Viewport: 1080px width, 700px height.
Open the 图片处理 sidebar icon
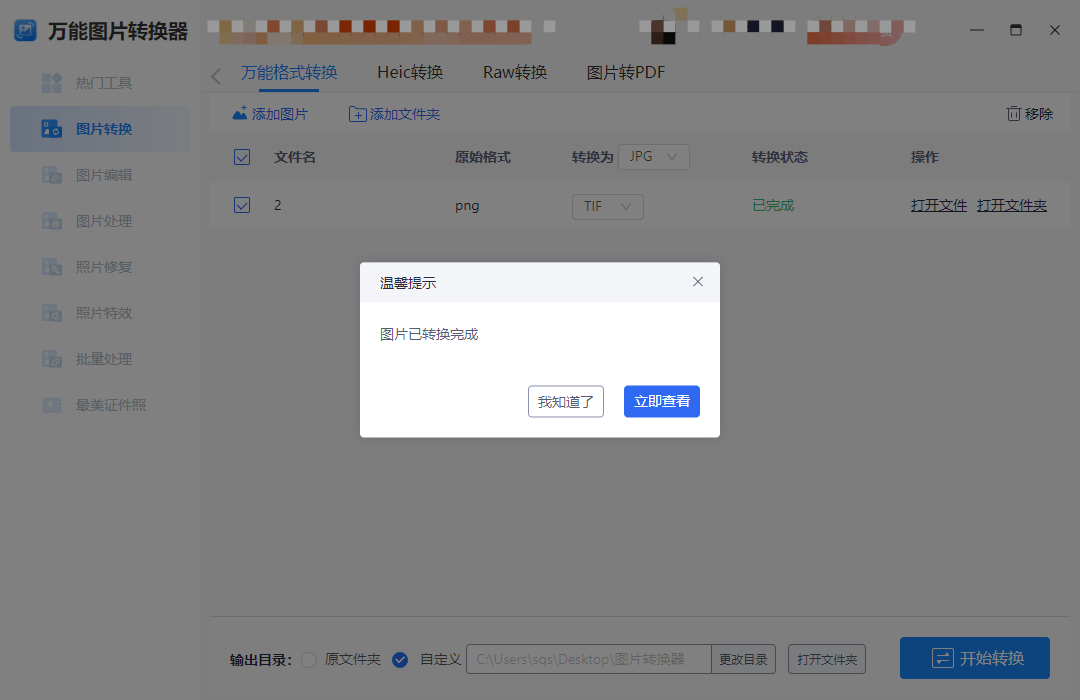(52, 221)
